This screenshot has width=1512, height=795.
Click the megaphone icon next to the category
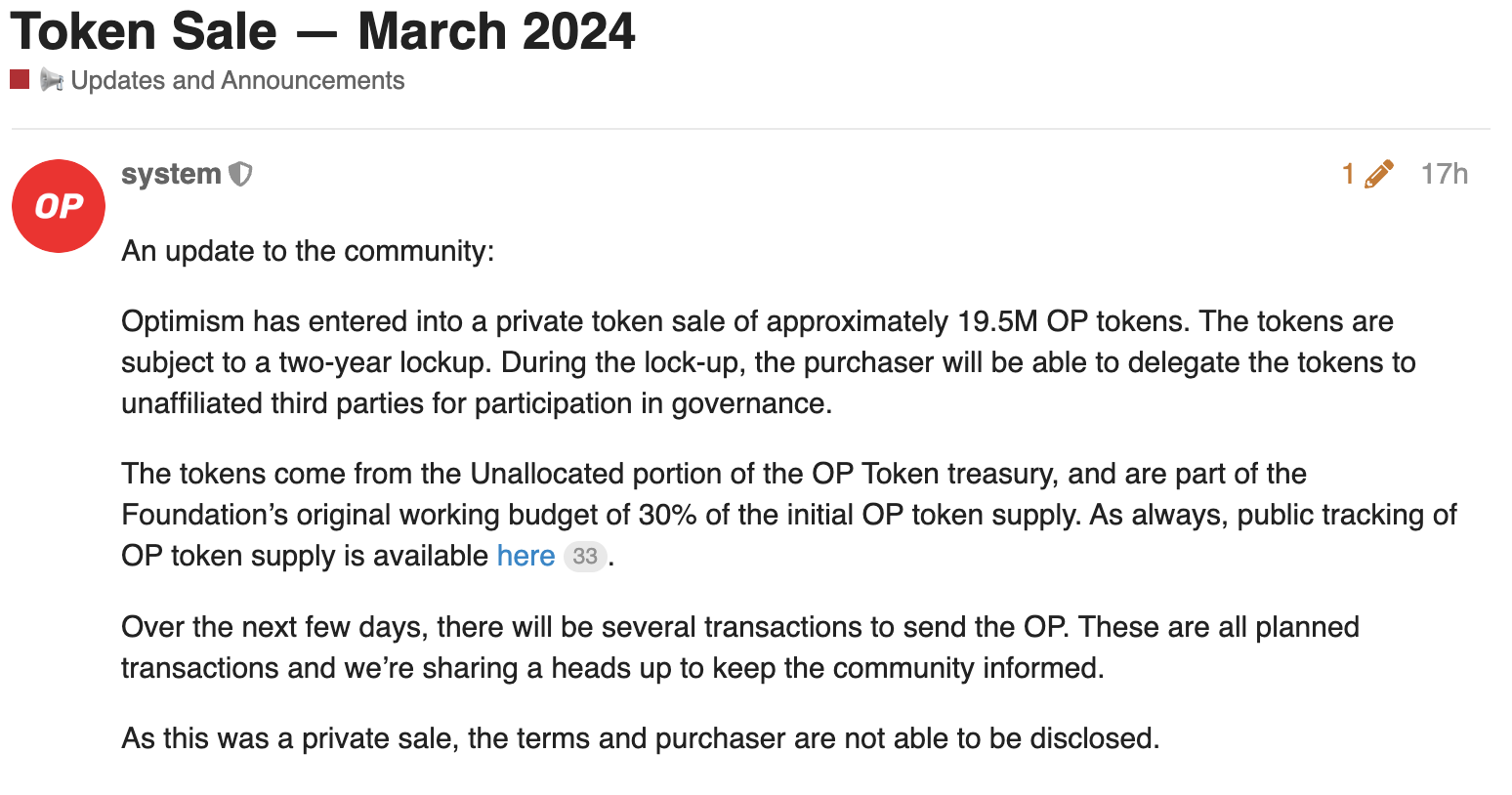52,80
